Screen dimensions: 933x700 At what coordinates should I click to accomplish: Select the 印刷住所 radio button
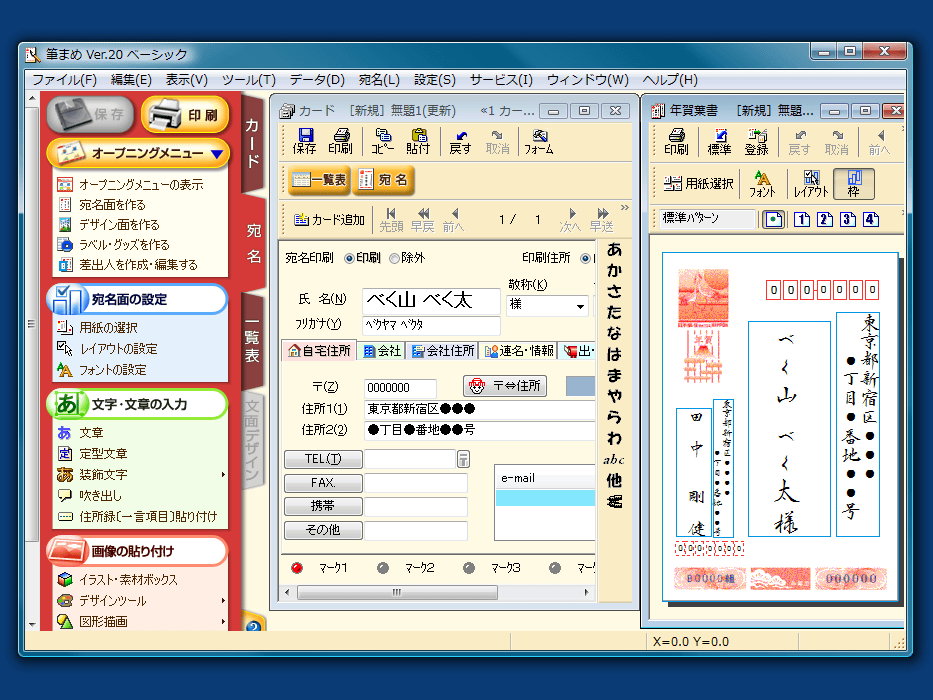[x=586, y=258]
